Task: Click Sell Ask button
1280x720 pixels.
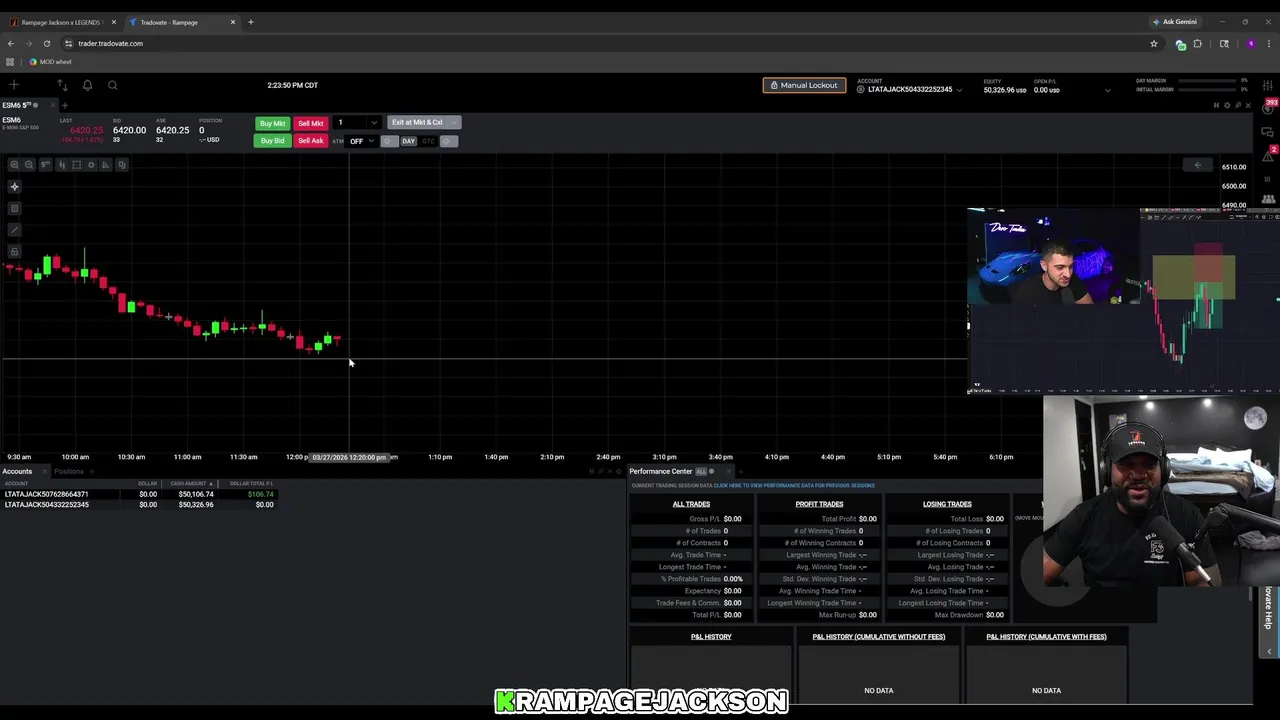Action: tap(311, 141)
